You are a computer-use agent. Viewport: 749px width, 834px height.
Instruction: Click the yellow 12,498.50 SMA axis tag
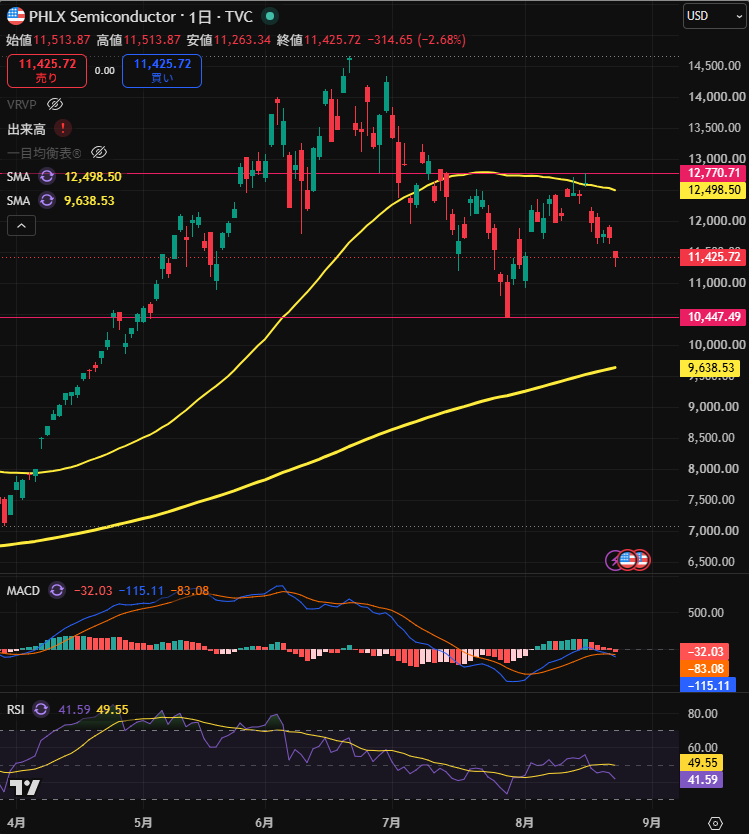(x=713, y=190)
